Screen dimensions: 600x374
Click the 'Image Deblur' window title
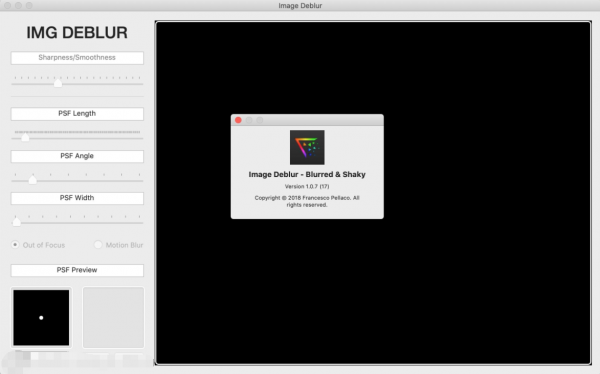point(300,6)
